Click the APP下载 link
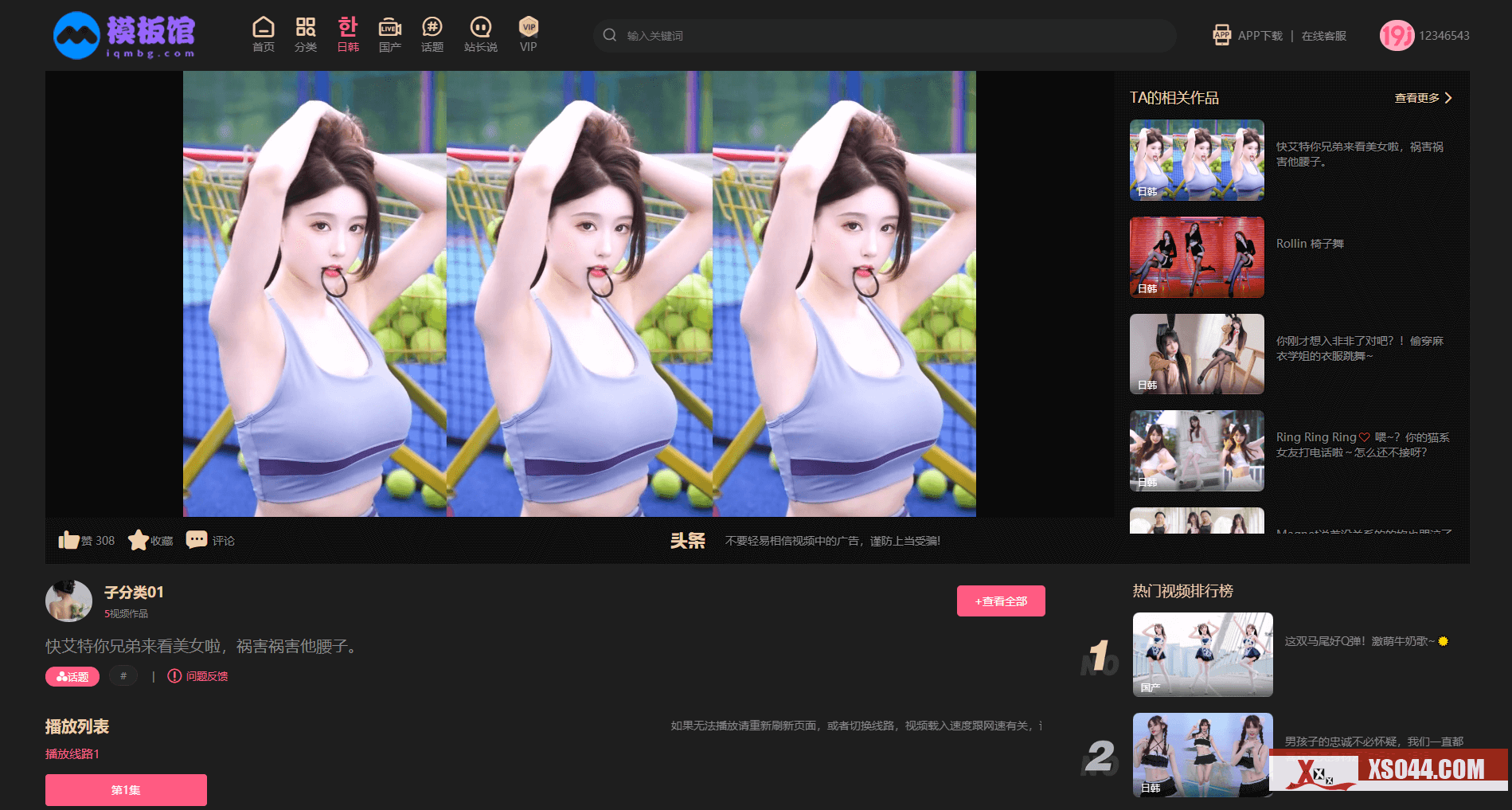1512x810 pixels. coord(1260,36)
